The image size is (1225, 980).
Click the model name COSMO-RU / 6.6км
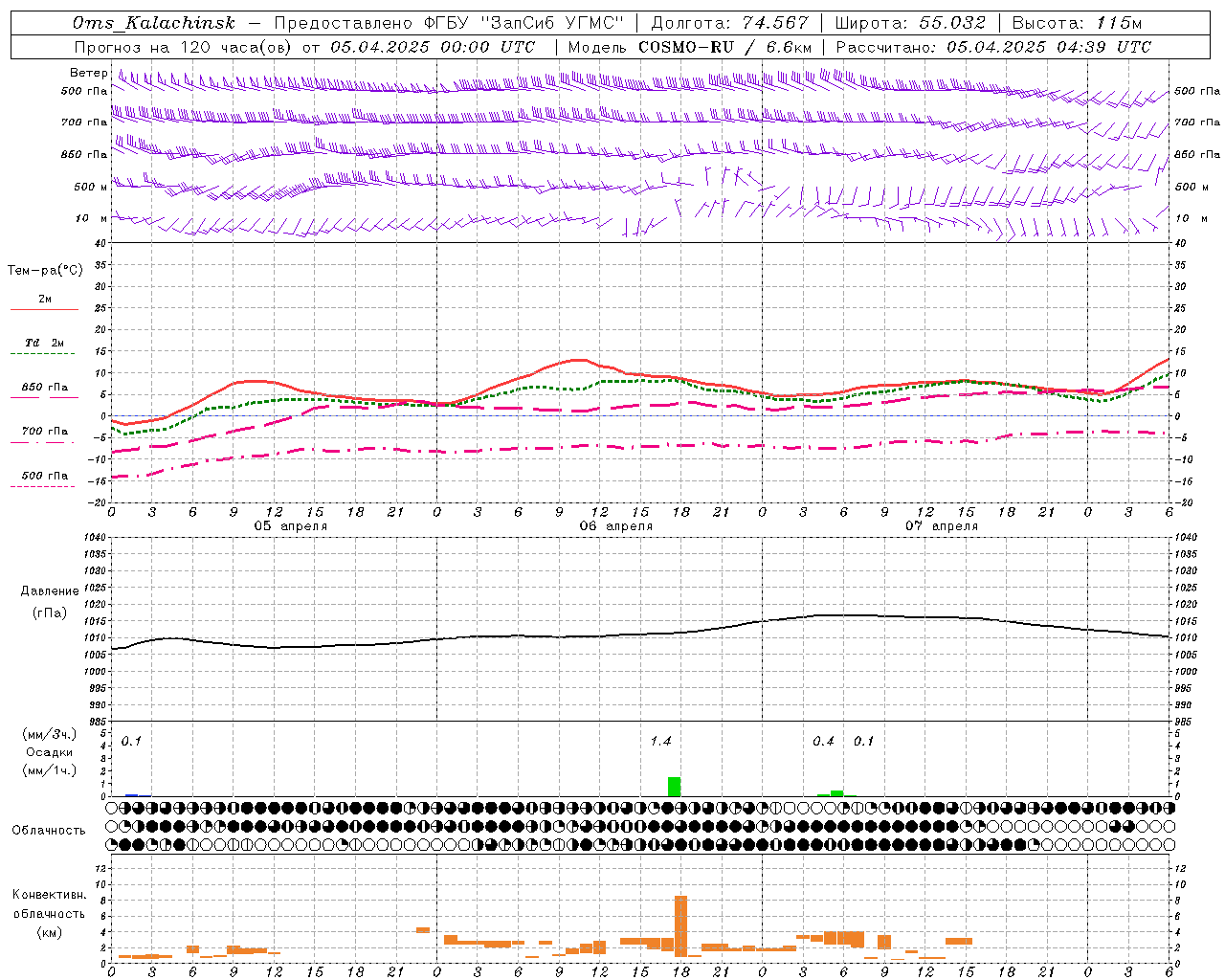724,47
